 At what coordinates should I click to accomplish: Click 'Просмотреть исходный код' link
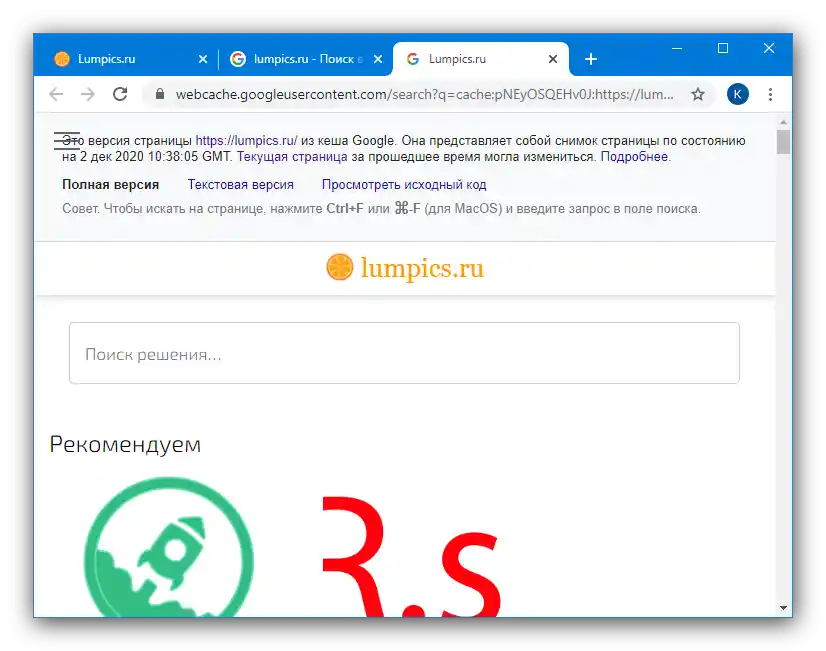click(404, 185)
